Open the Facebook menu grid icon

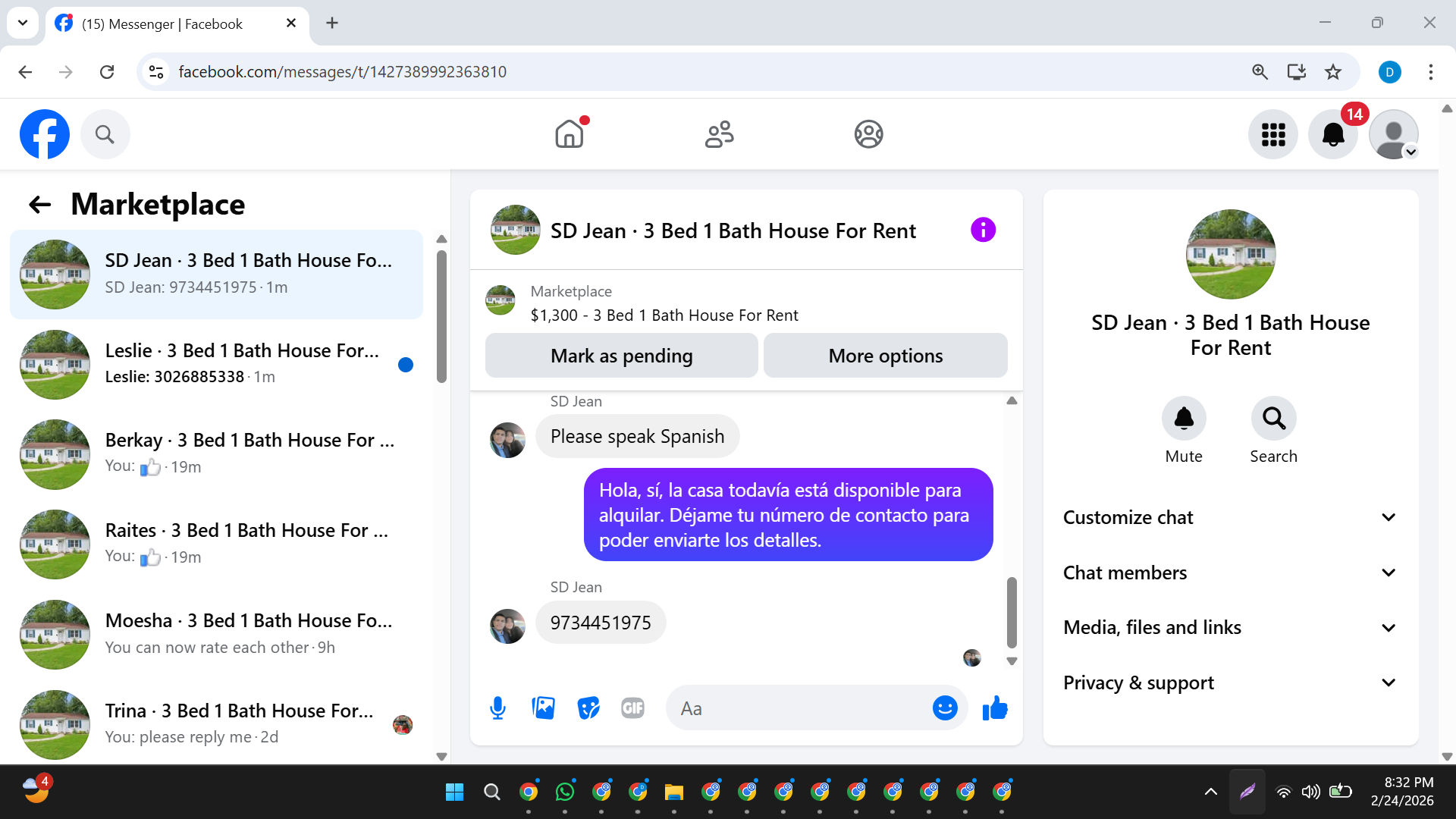tap(1273, 134)
